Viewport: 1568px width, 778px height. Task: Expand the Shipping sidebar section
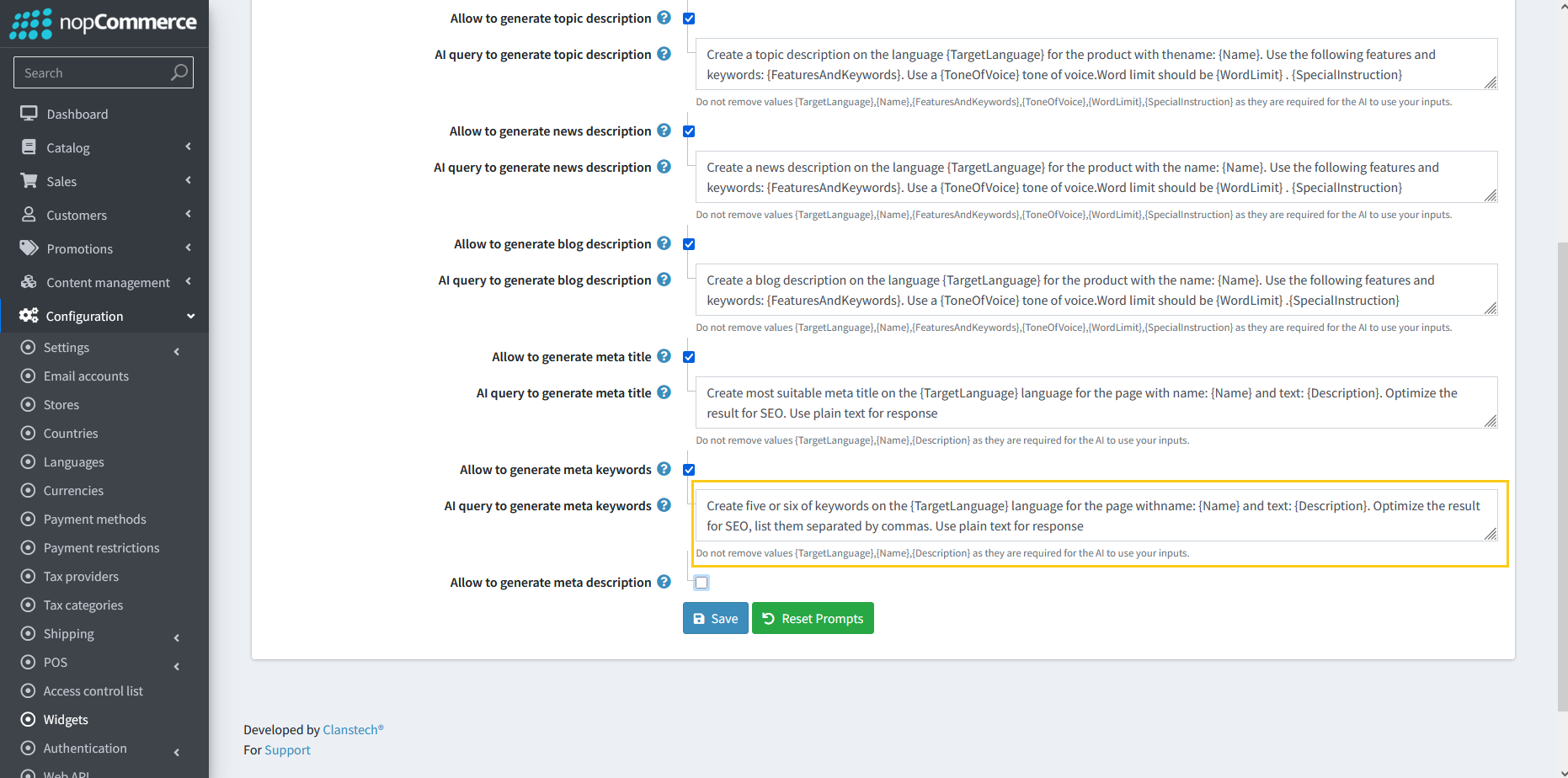[x=68, y=633]
